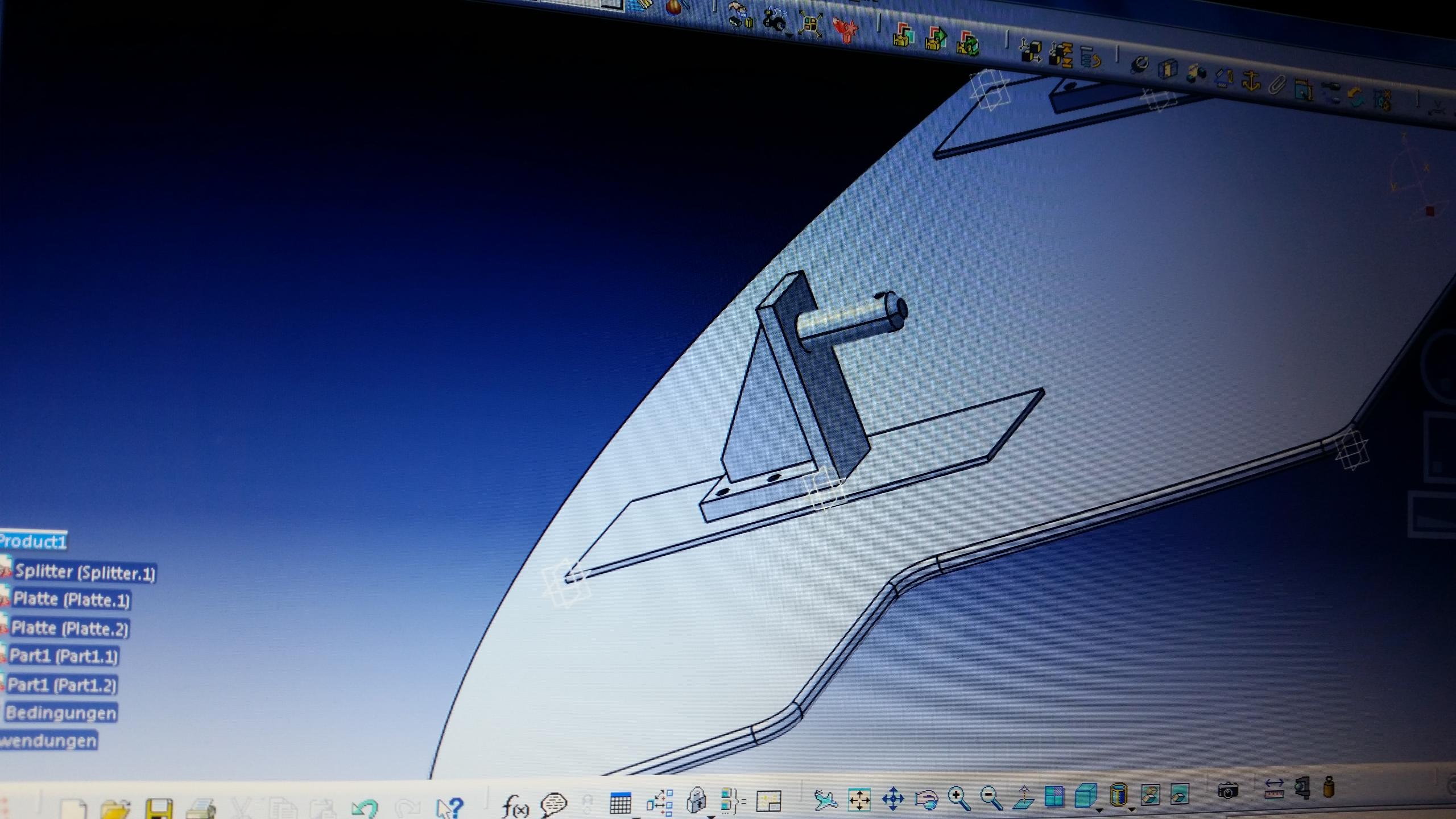Click the Fly mode airplane icon
This screenshot has height=819, width=1456.
pyautogui.click(x=825, y=800)
